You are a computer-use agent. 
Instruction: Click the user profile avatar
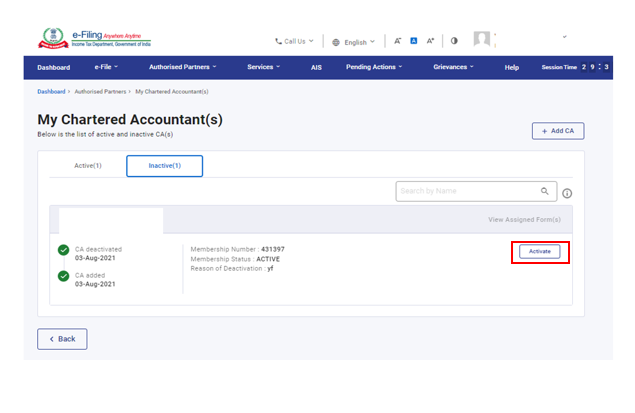tap(482, 40)
